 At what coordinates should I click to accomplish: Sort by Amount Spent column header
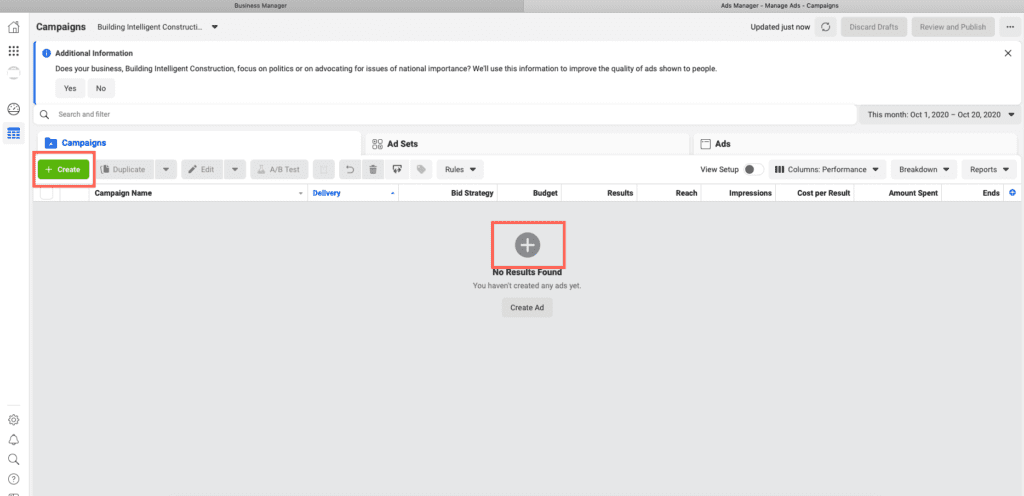[x=898, y=193]
